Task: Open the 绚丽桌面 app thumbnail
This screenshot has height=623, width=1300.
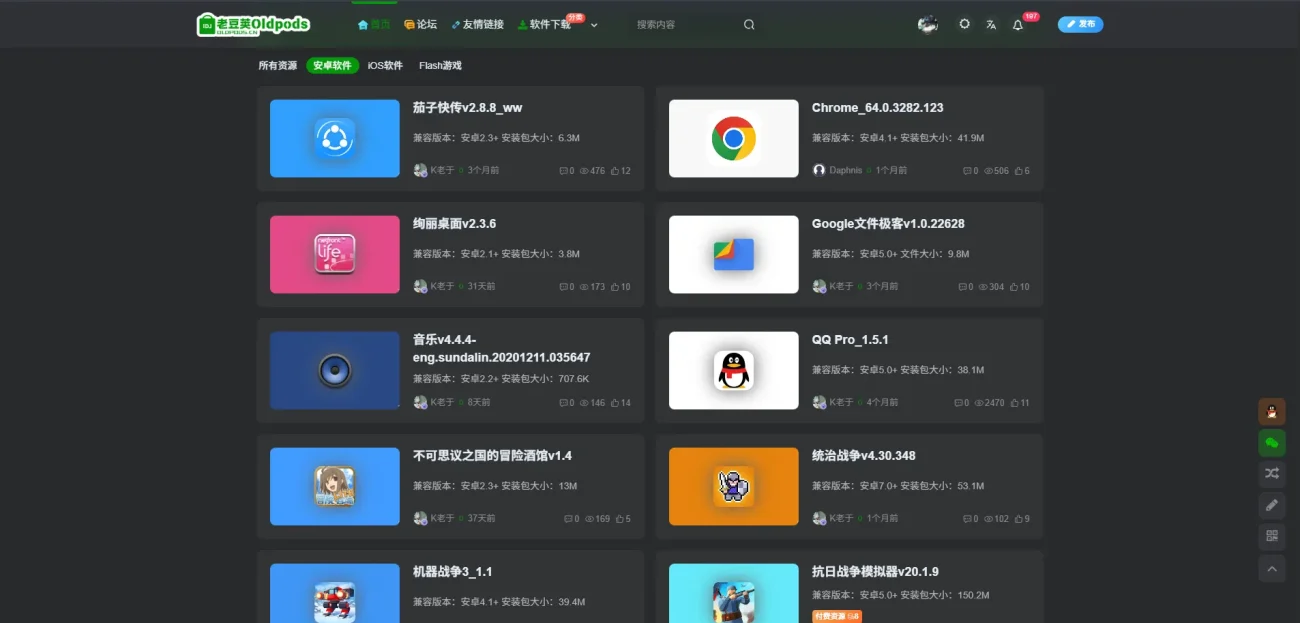Action: 335,254
